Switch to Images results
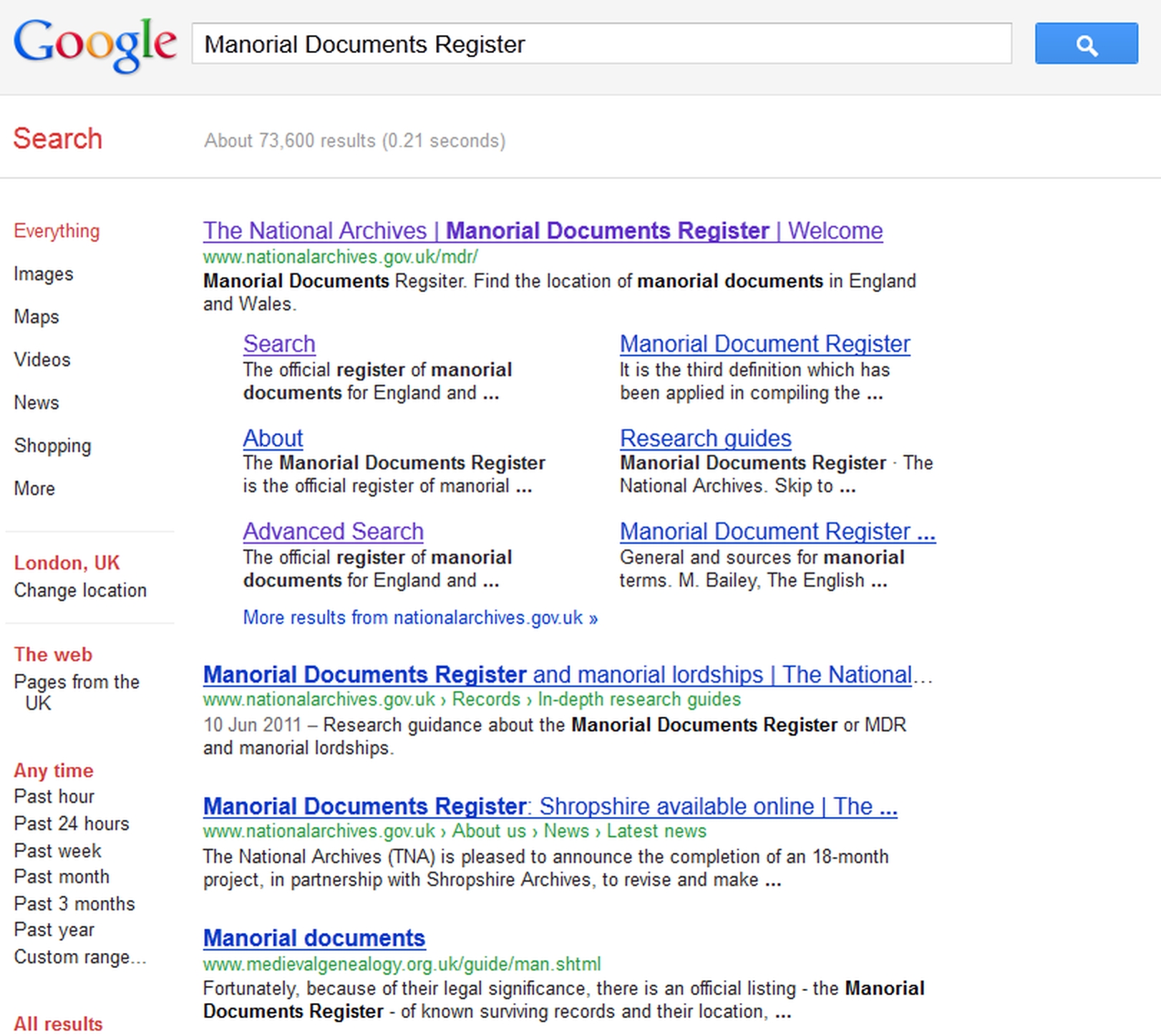Image resolution: width=1161 pixels, height=1036 pixels. point(44,274)
